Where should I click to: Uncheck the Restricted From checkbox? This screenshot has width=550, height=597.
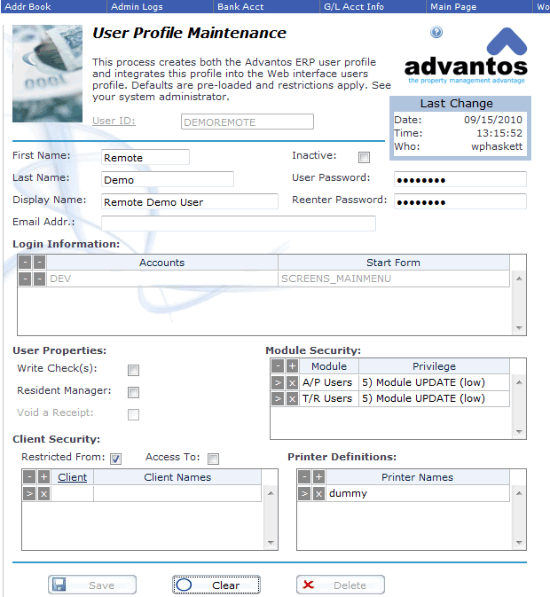116,459
